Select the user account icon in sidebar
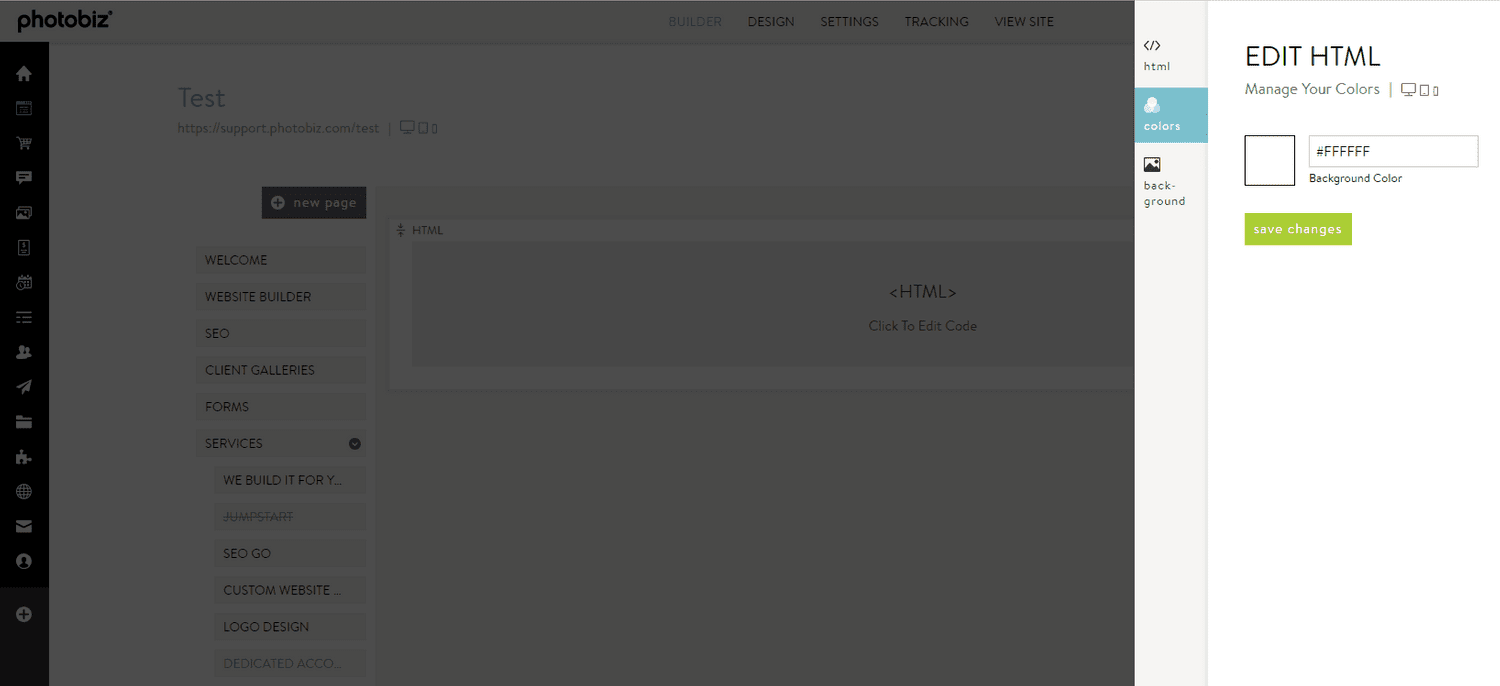This screenshot has width=1500, height=686. 24,561
